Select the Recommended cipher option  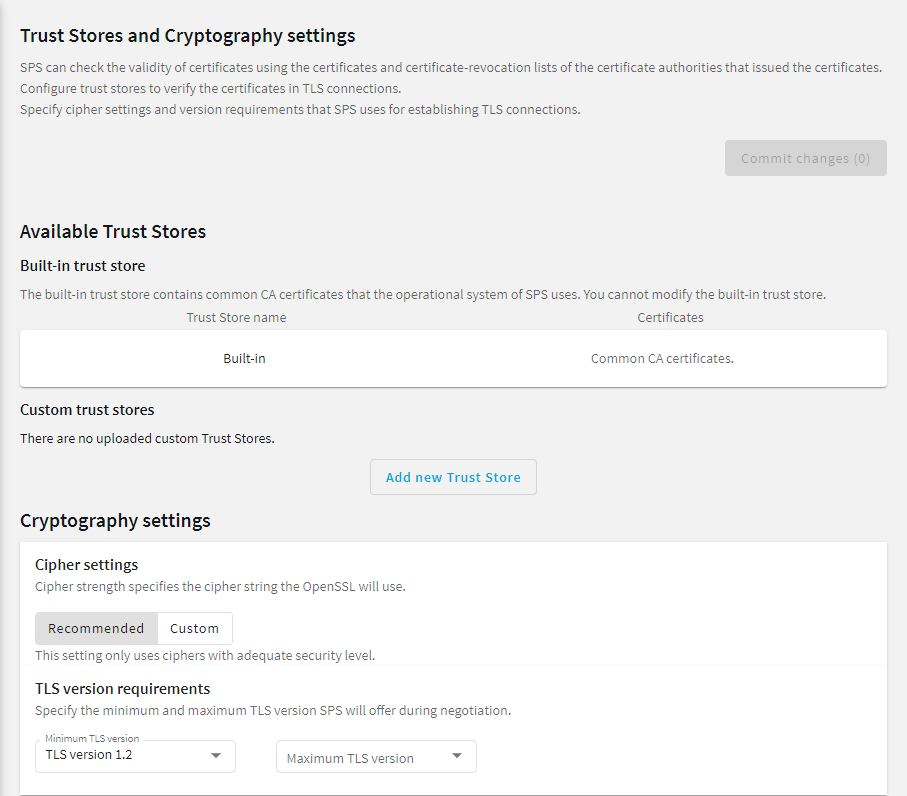[96, 628]
